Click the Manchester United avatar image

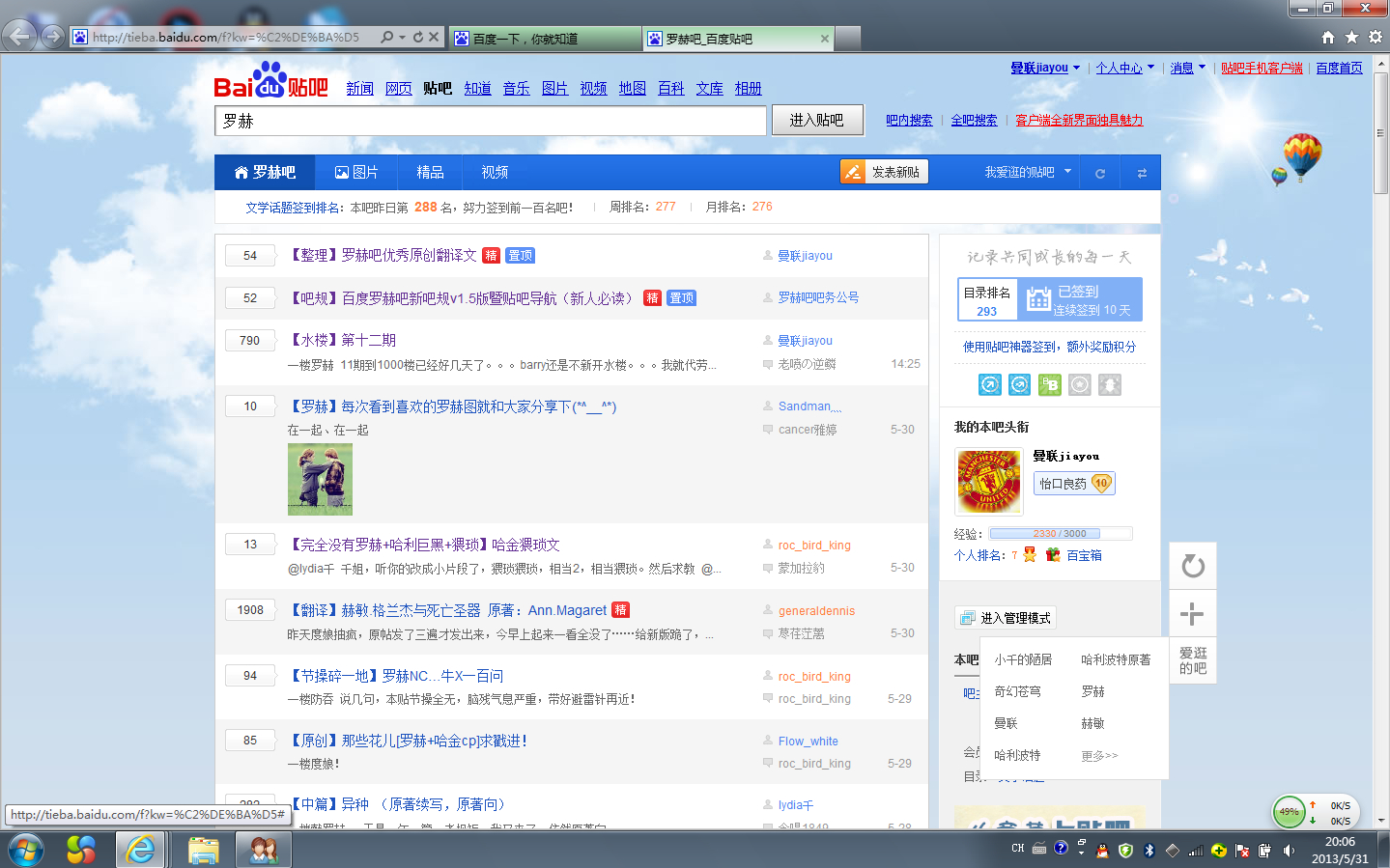tap(988, 482)
